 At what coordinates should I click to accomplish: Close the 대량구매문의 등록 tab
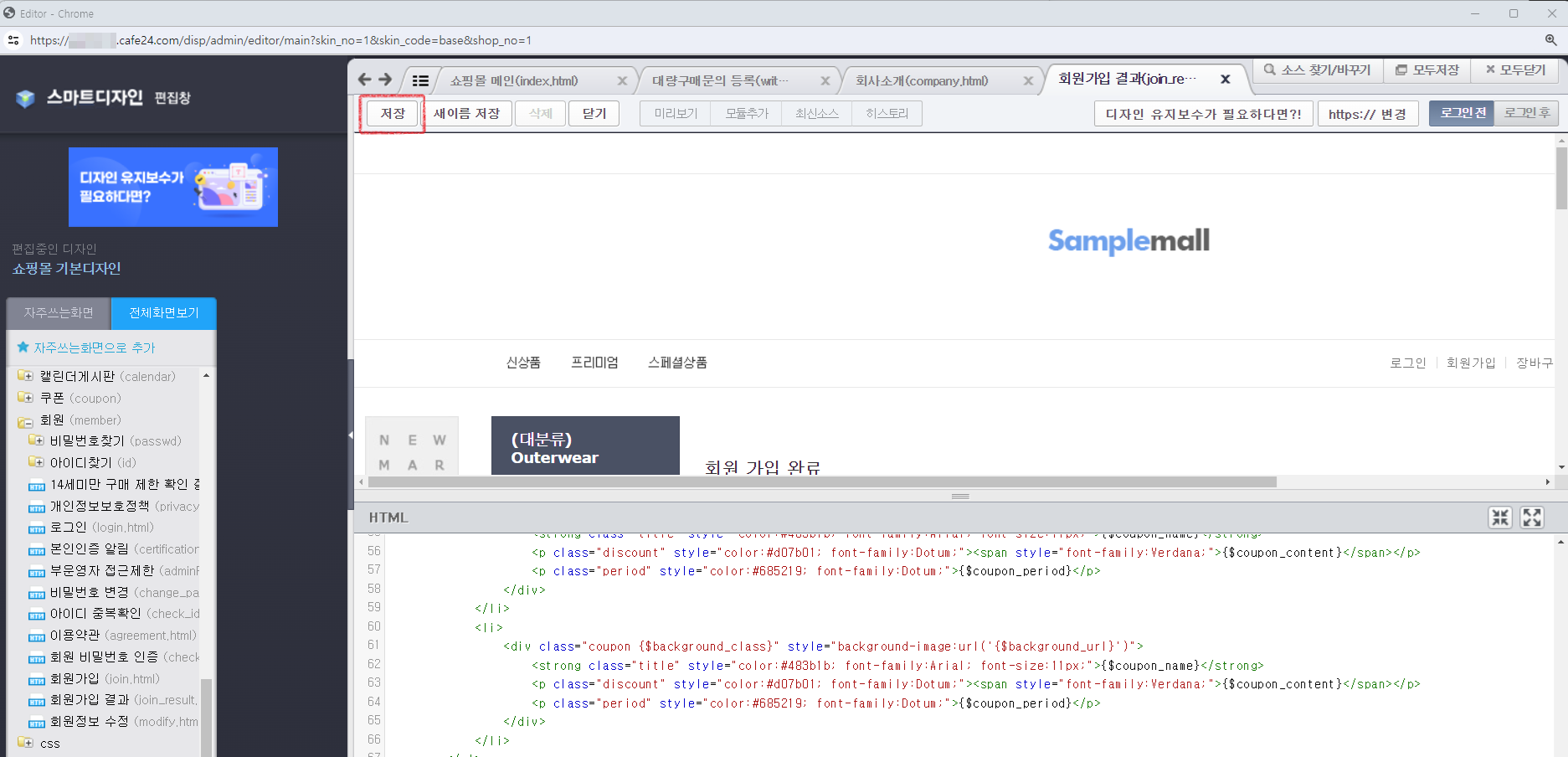tap(825, 81)
